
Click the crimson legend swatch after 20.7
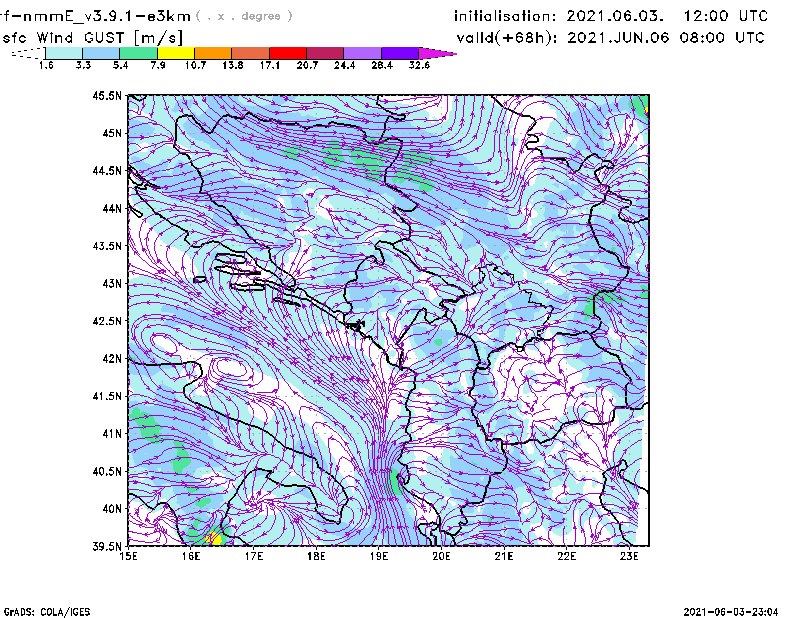click(x=326, y=53)
